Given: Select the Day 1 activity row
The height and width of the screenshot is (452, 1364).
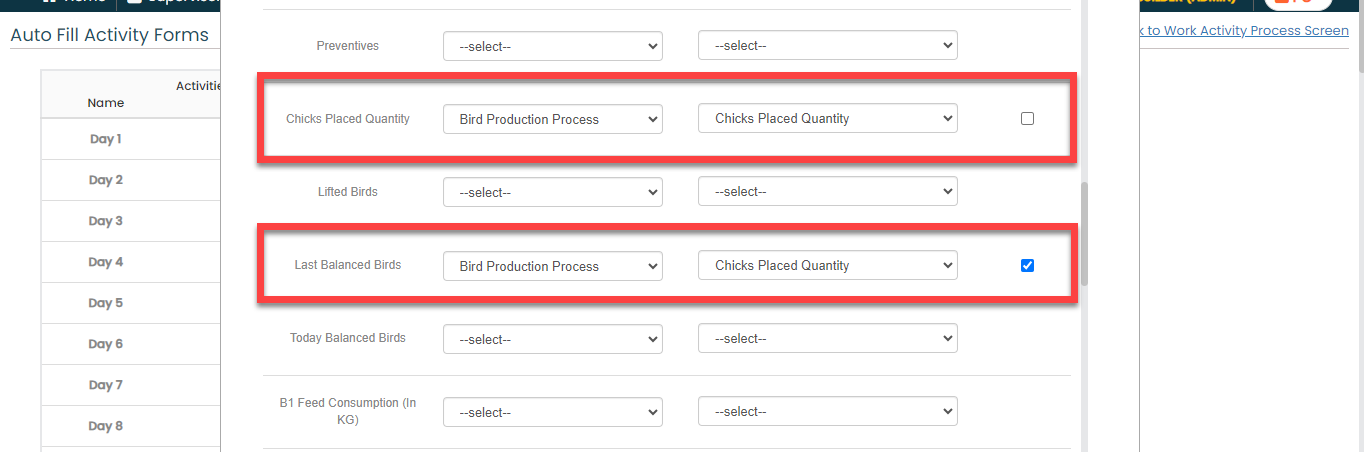Looking at the screenshot, I should (x=105, y=139).
